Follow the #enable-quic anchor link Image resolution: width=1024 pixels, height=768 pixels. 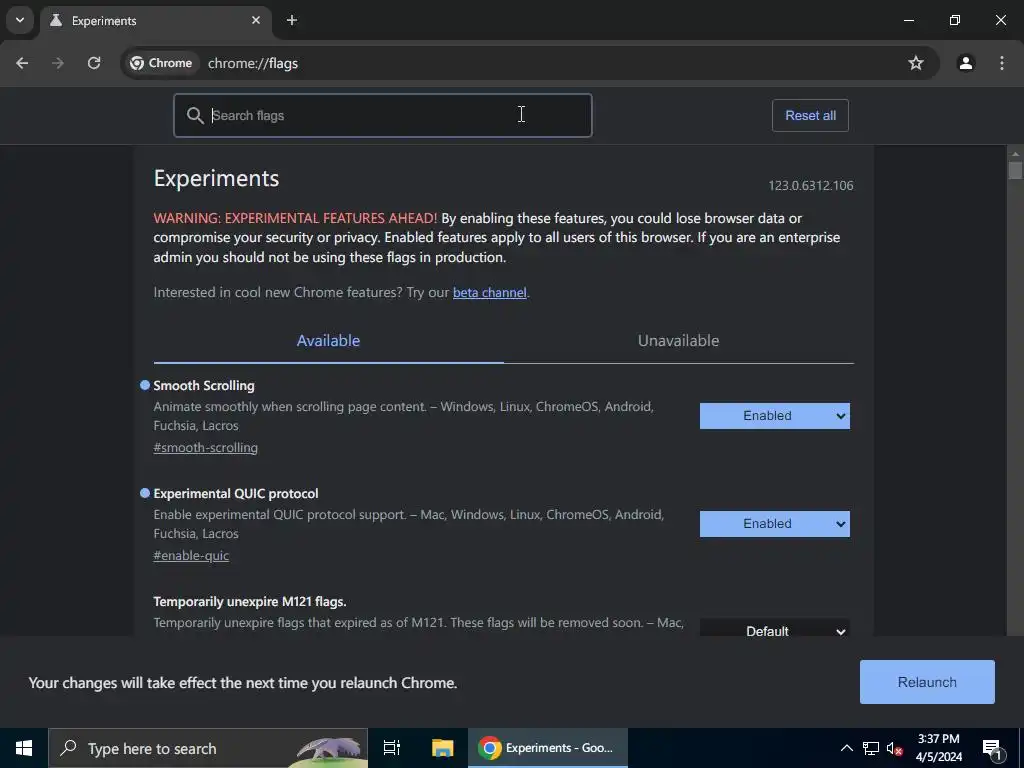[191, 556]
